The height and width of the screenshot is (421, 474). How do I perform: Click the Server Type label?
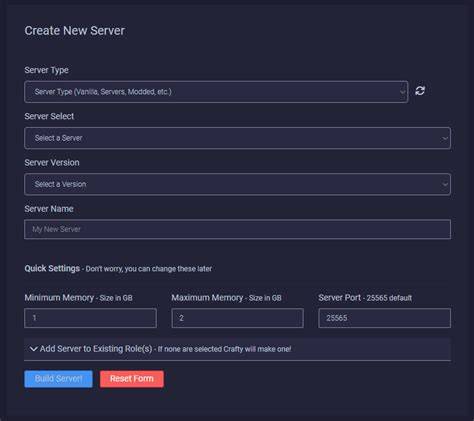[46, 70]
